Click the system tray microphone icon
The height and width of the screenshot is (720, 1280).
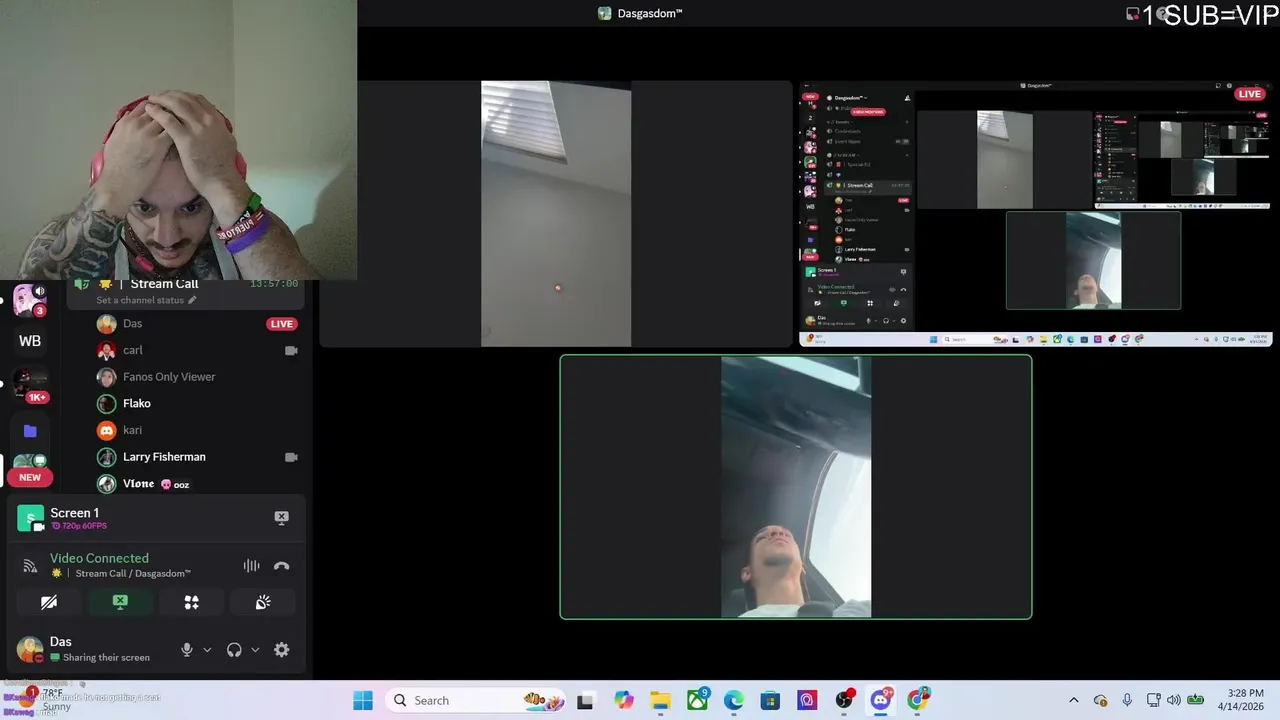[x=1127, y=700]
